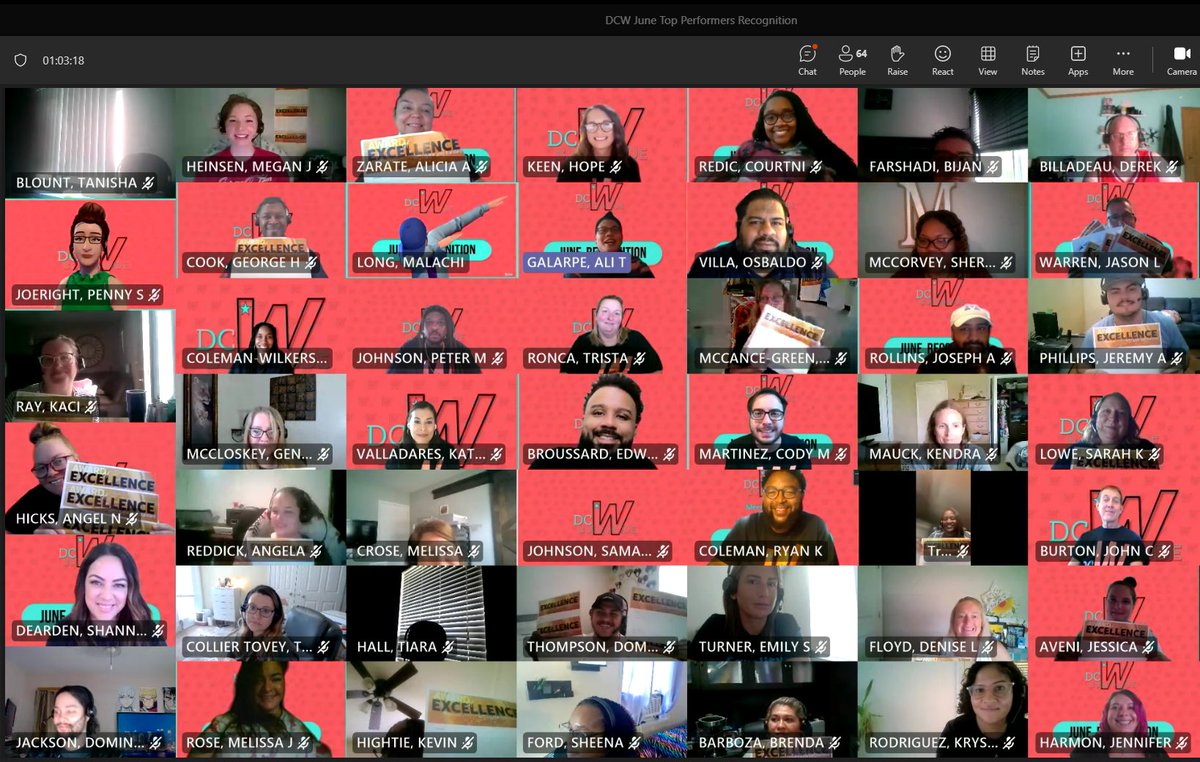Select ROSE, MELISSA J video tile

point(260,708)
